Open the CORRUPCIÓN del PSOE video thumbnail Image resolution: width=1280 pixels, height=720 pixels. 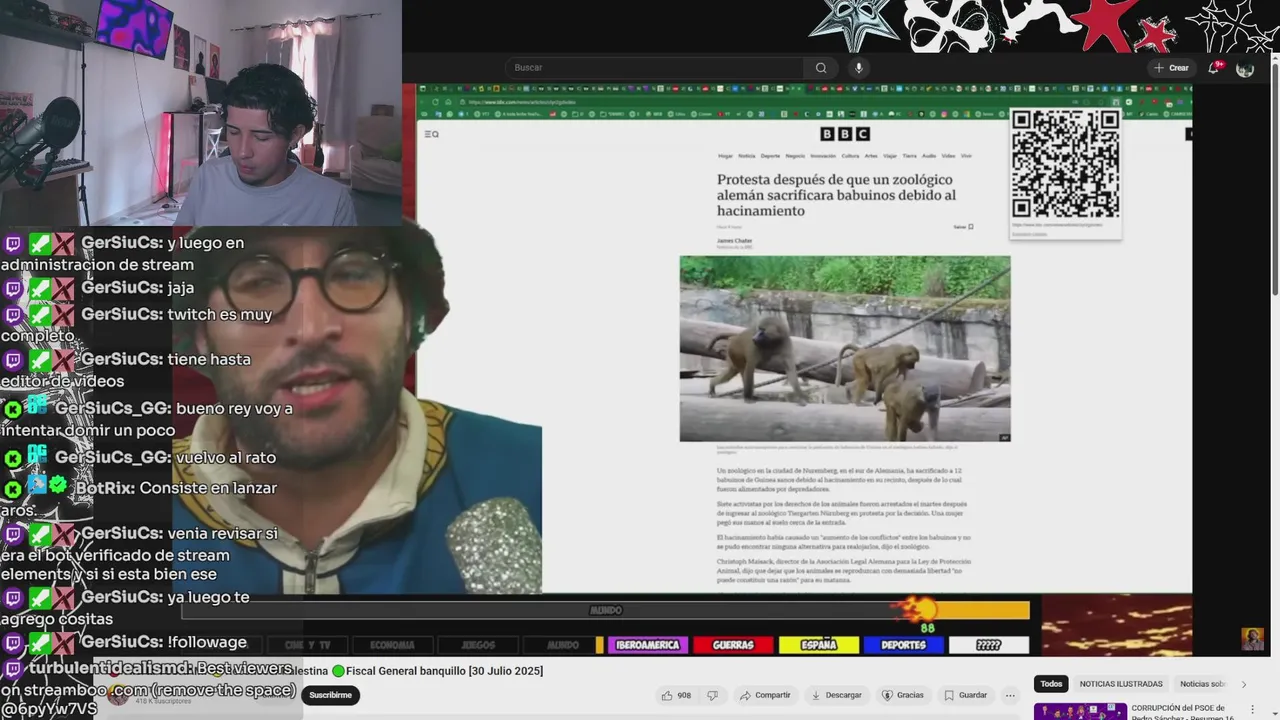click(1080, 711)
